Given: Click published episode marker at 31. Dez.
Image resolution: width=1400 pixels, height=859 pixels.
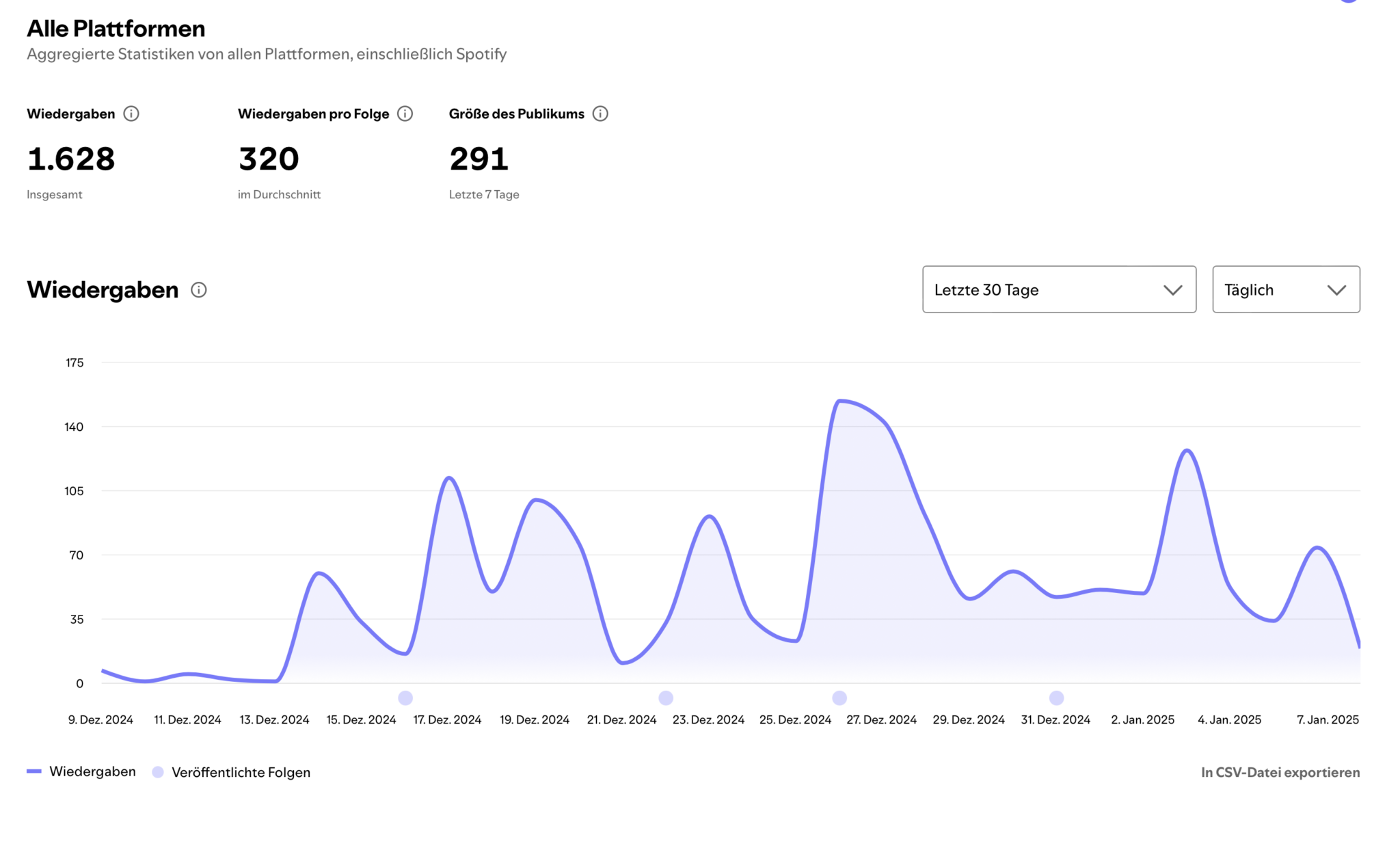Looking at the screenshot, I should click(1057, 698).
